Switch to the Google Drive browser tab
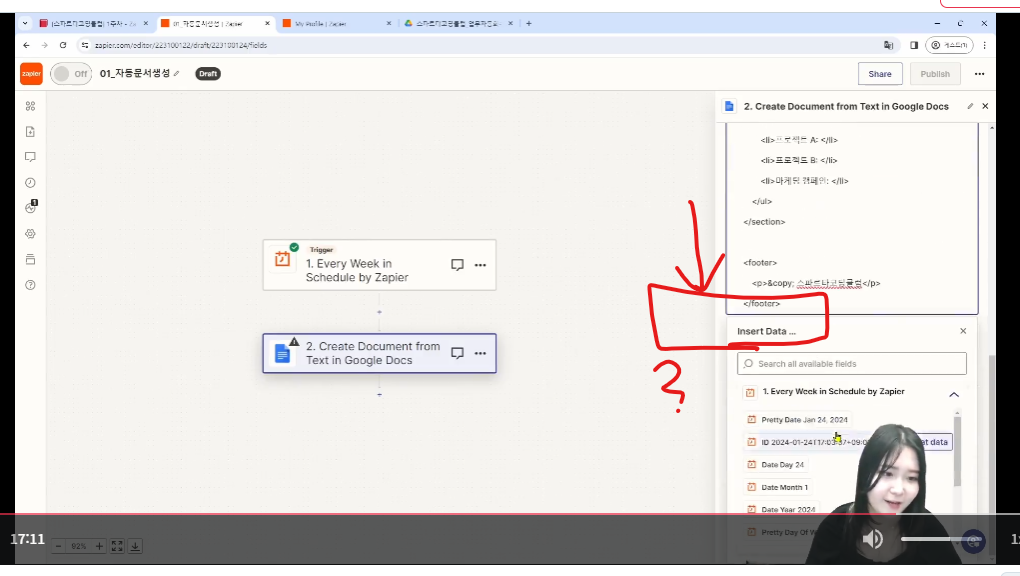This screenshot has width=1020, height=576. click(459, 23)
